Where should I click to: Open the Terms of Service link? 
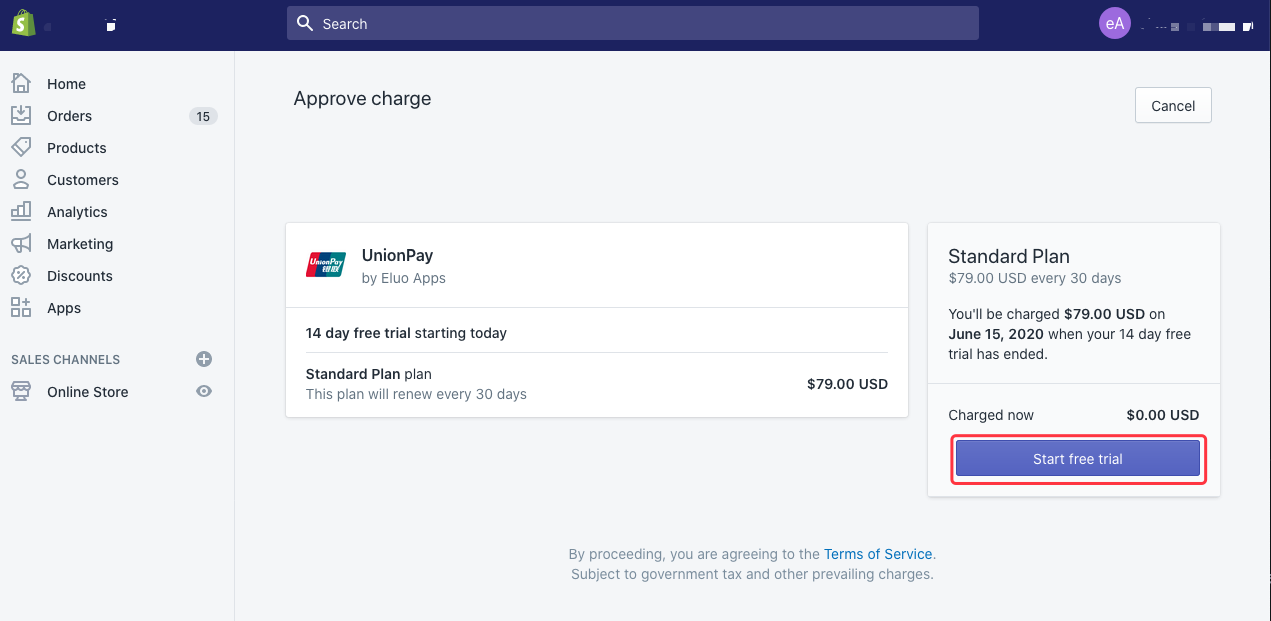tap(878, 554)
